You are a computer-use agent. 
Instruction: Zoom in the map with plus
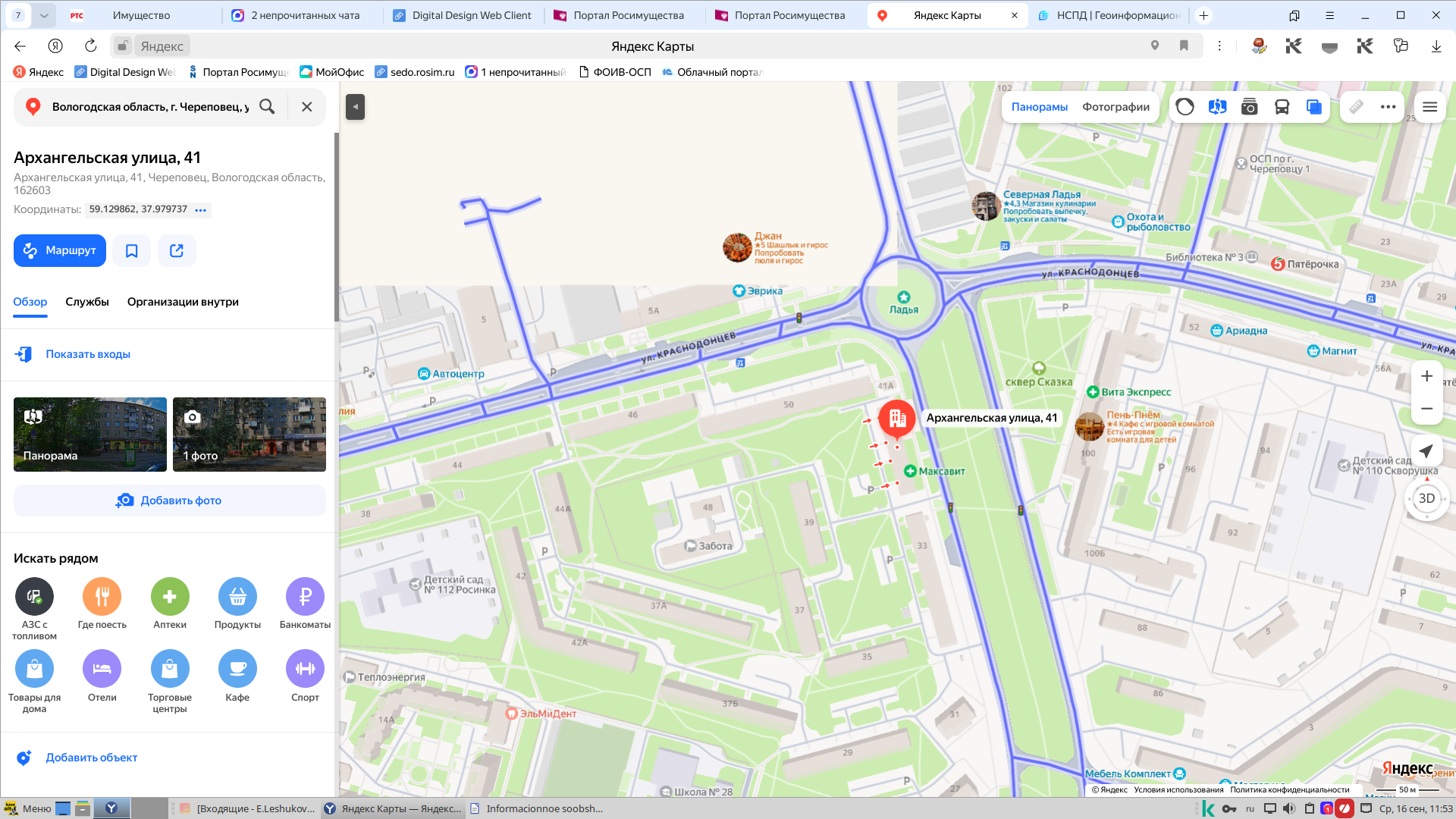coord(1426,376)
